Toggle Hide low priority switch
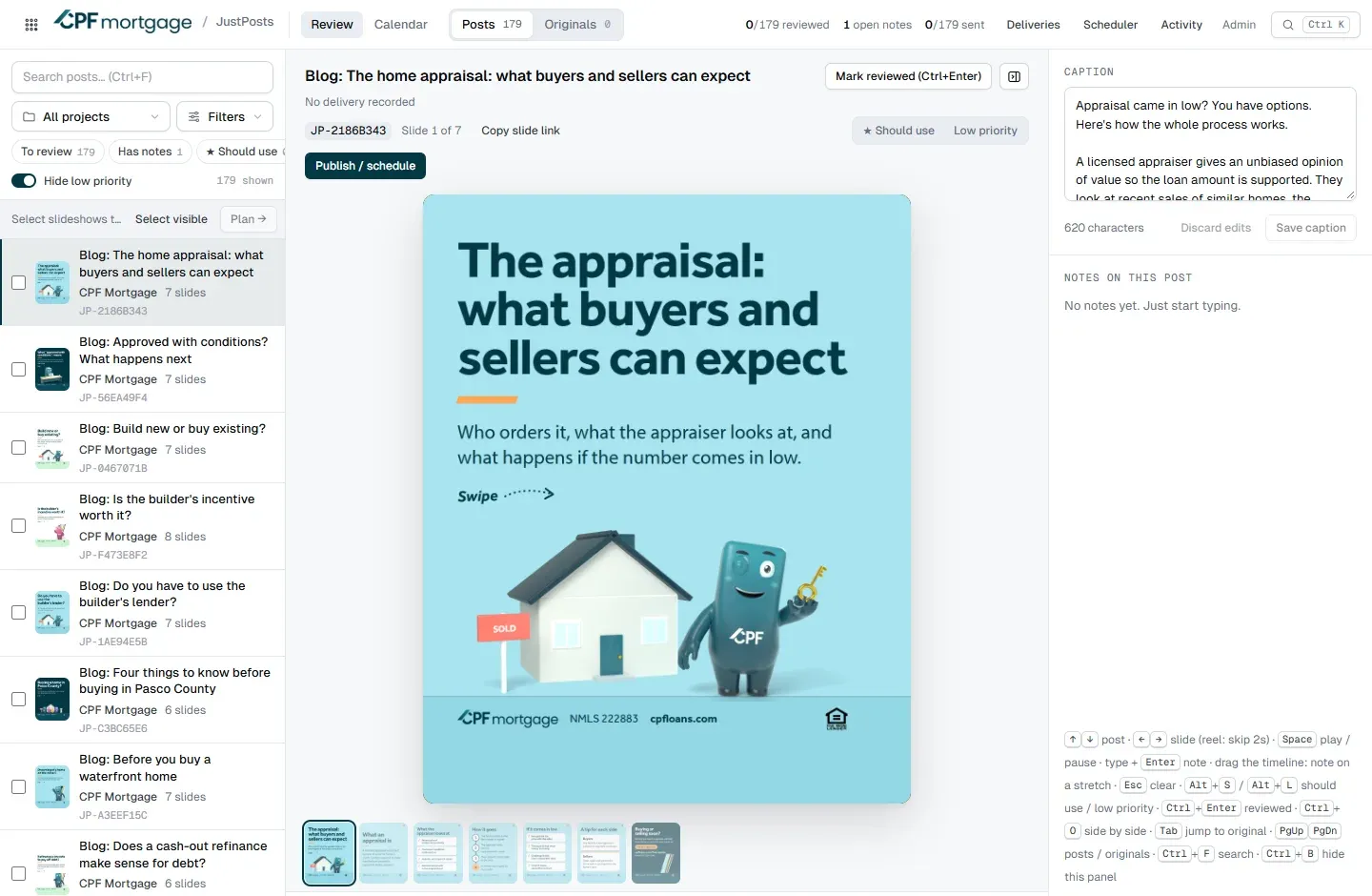 click(24, 181)
